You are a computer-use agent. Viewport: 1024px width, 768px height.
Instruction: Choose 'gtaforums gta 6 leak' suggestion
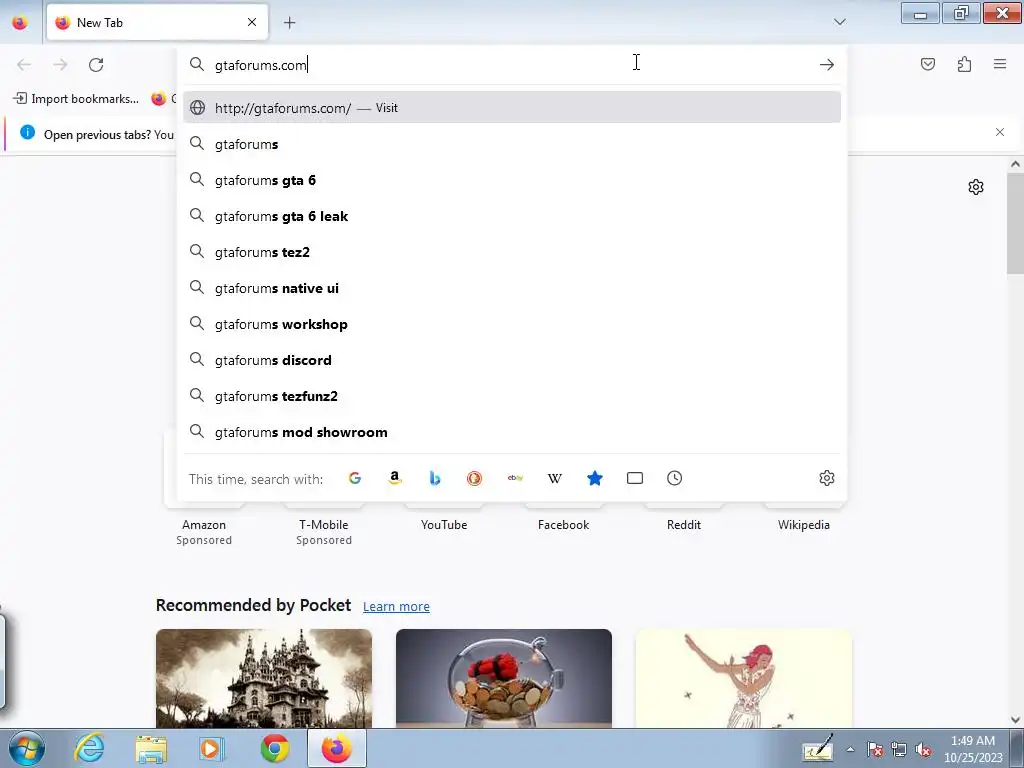pyautogui.click(x=512, y=216)
